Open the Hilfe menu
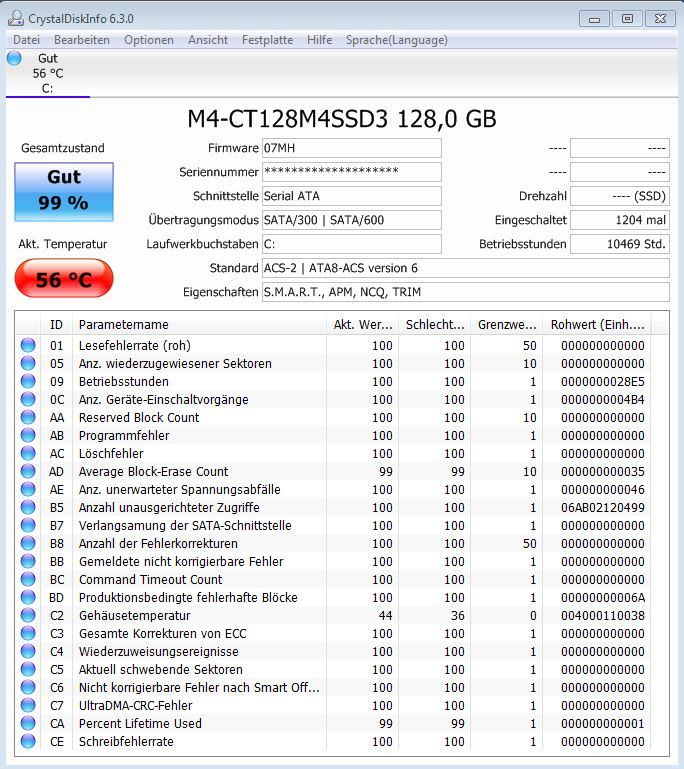Screen dimensions: 684x769 click(x=319, y=40)
